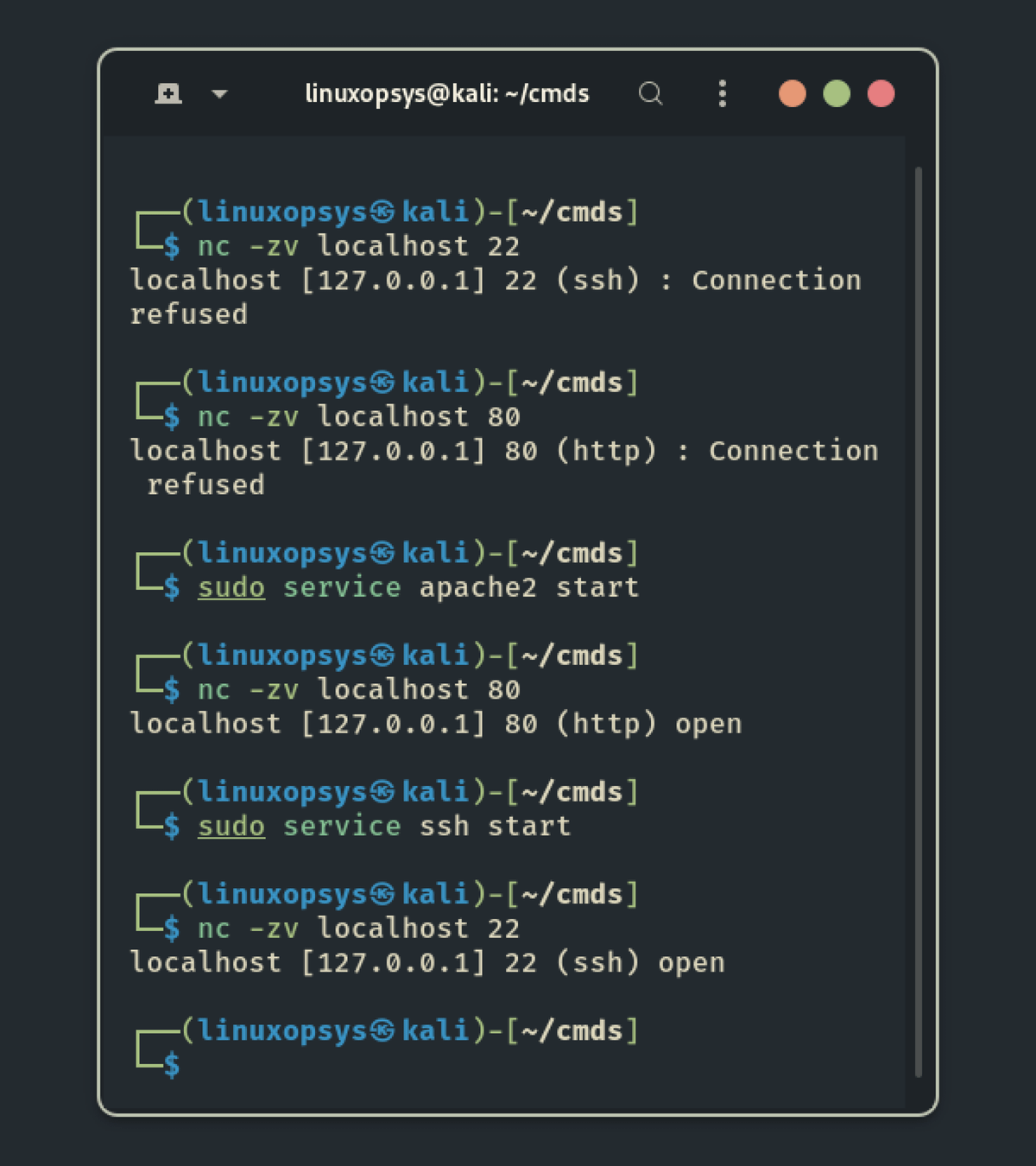Click the apache2 argument in the service command
1036x1166 pixels.
(477, 587)
